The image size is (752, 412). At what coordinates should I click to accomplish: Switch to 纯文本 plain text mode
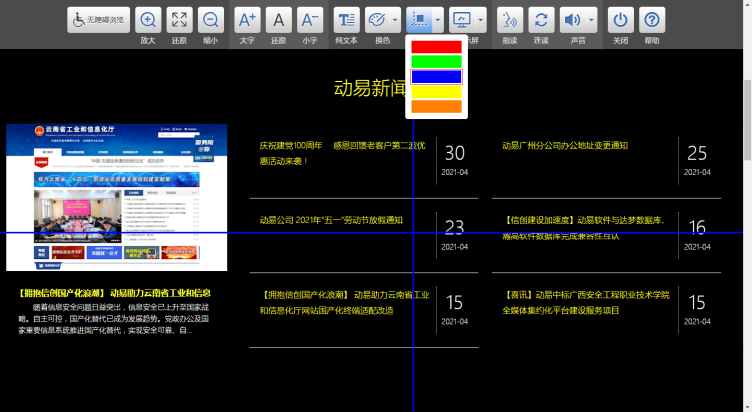click(x=346, y=20)
